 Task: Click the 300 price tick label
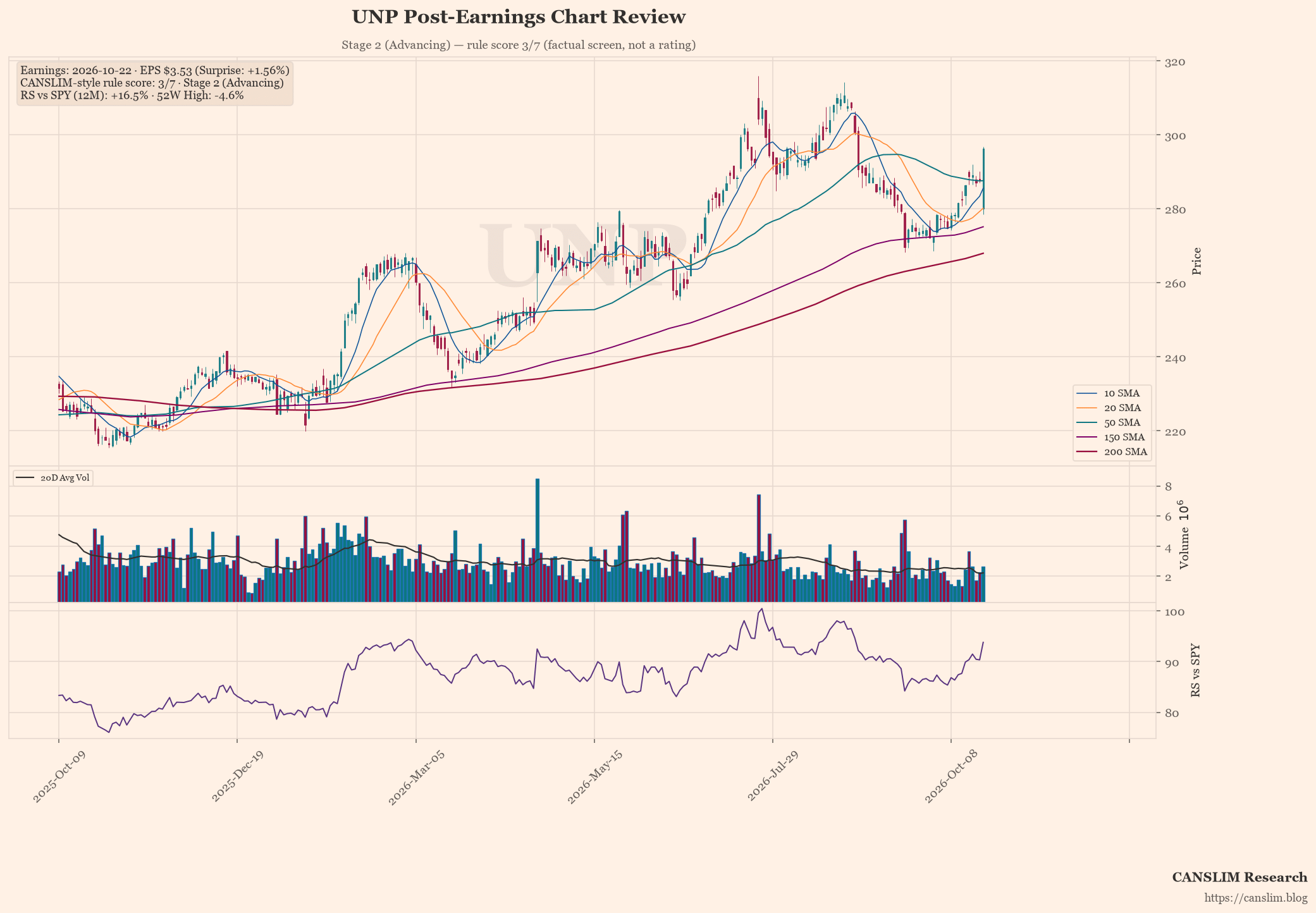pos(1175,135)
